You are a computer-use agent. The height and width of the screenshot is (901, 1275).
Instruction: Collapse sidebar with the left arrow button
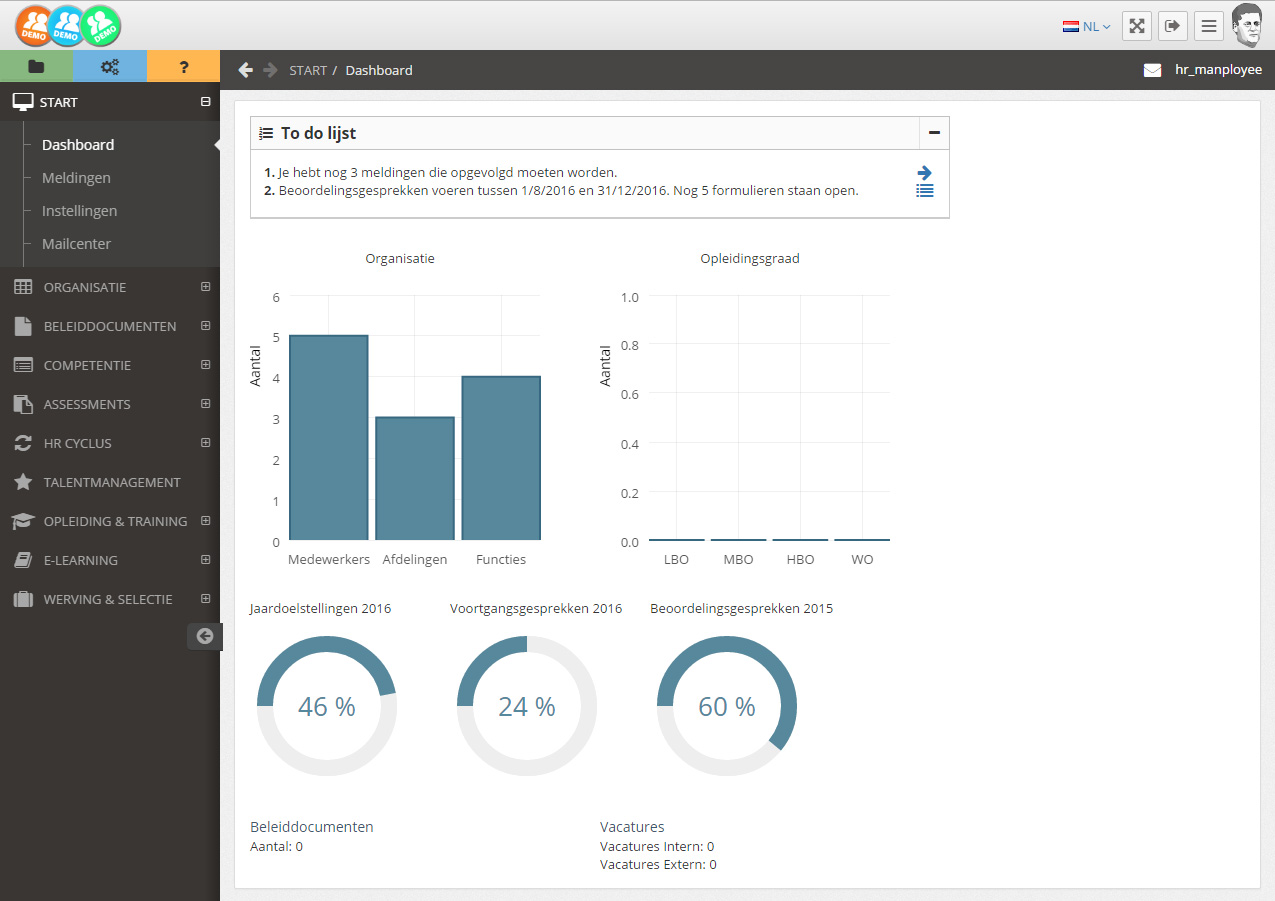(204, 636)
